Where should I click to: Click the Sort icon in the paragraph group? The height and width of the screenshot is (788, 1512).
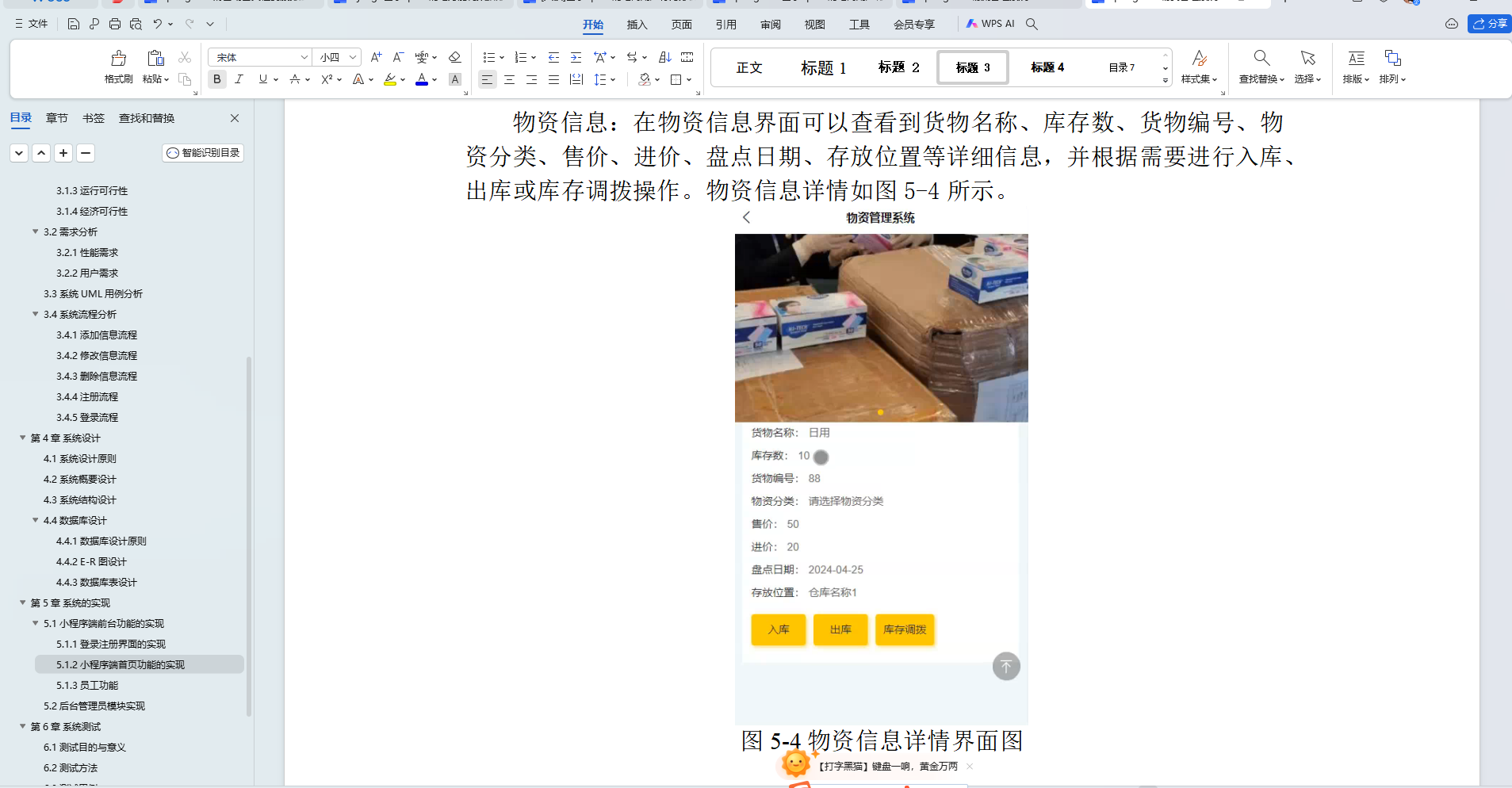665,57
